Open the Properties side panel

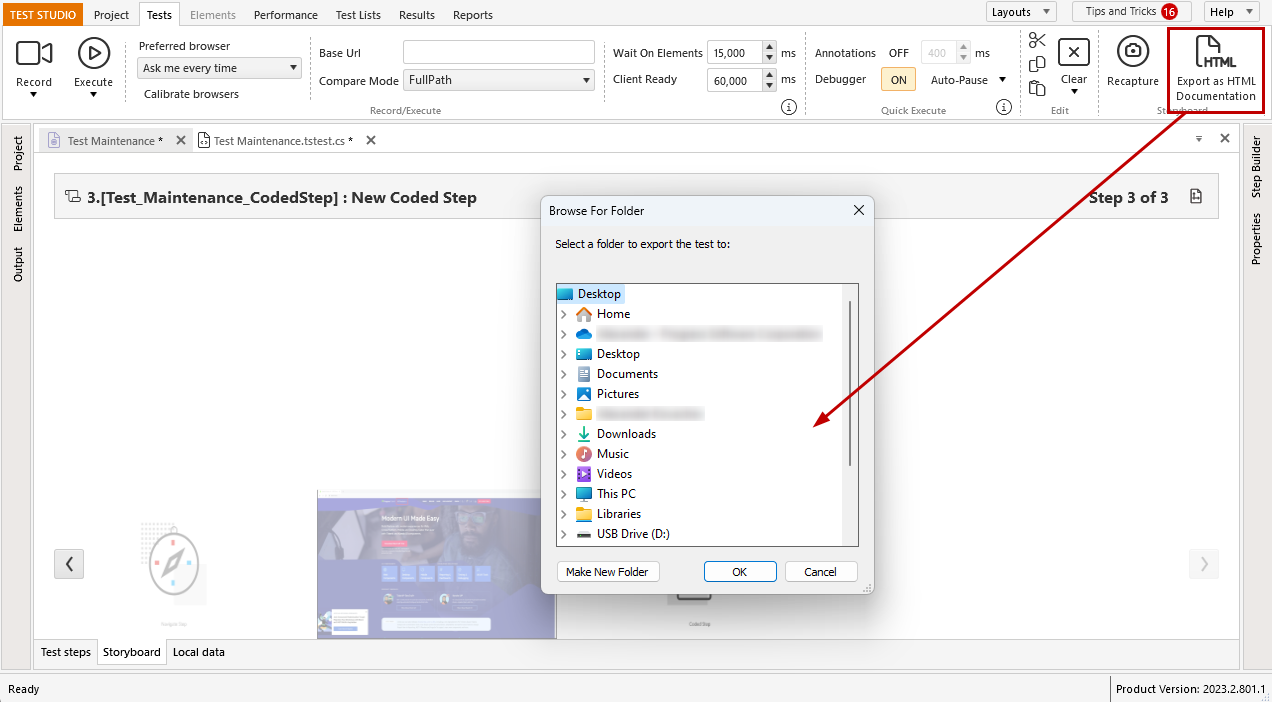pos(1257,238)
